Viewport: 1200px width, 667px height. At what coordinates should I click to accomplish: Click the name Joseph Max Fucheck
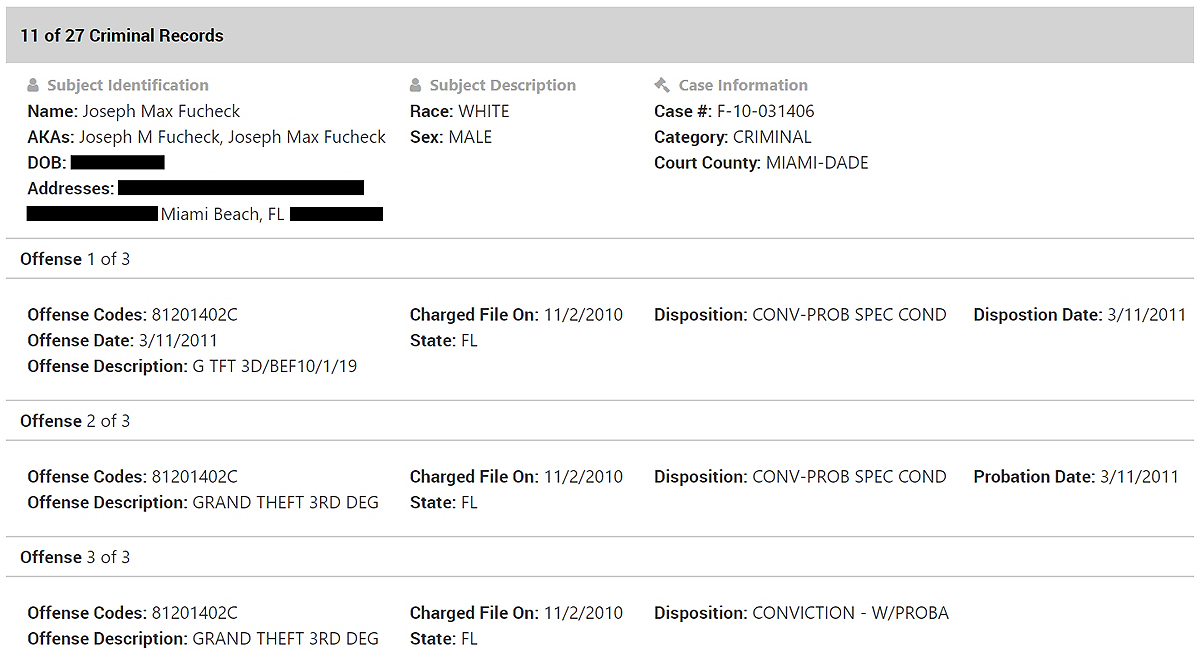[x=161, y=111]
